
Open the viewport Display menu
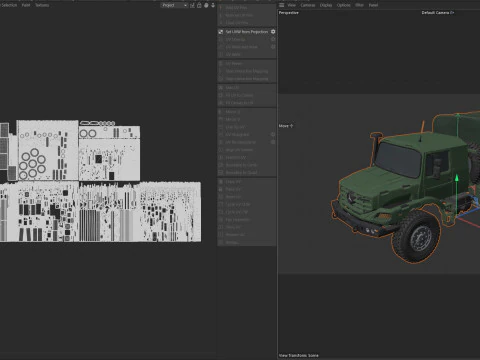(x=326, y=5)
